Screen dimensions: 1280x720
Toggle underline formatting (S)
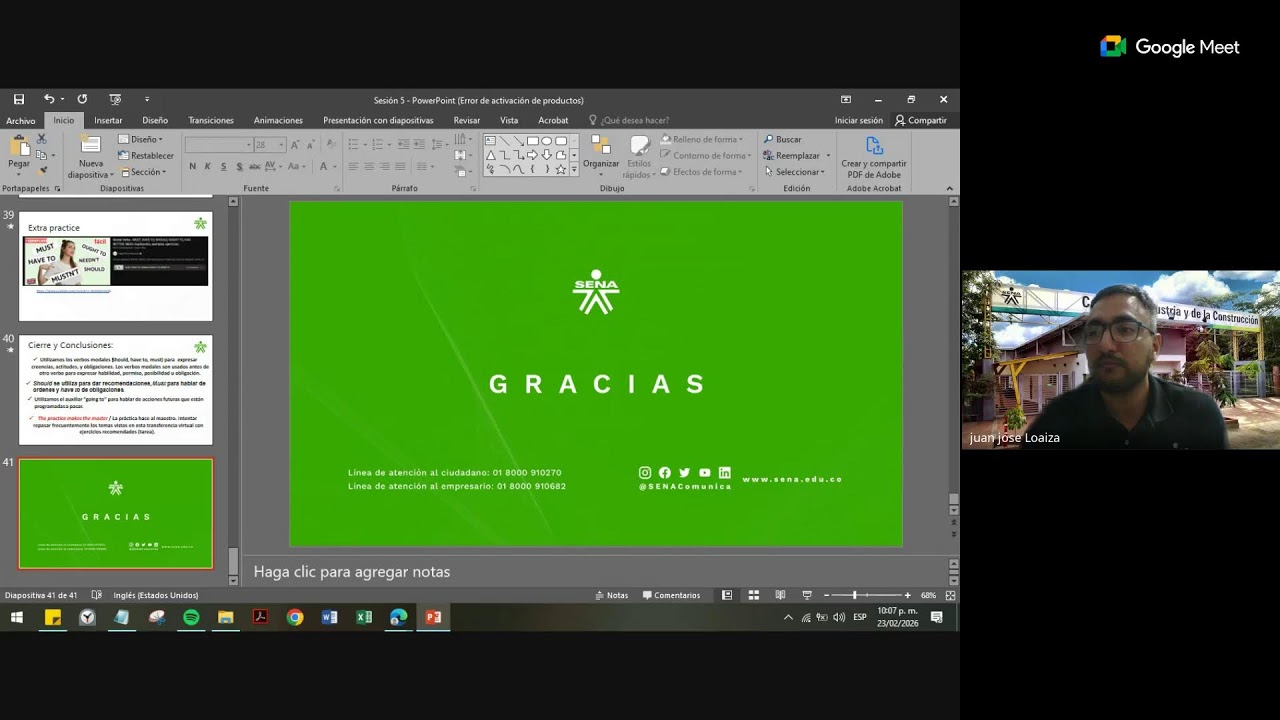[x=223, y=166]
